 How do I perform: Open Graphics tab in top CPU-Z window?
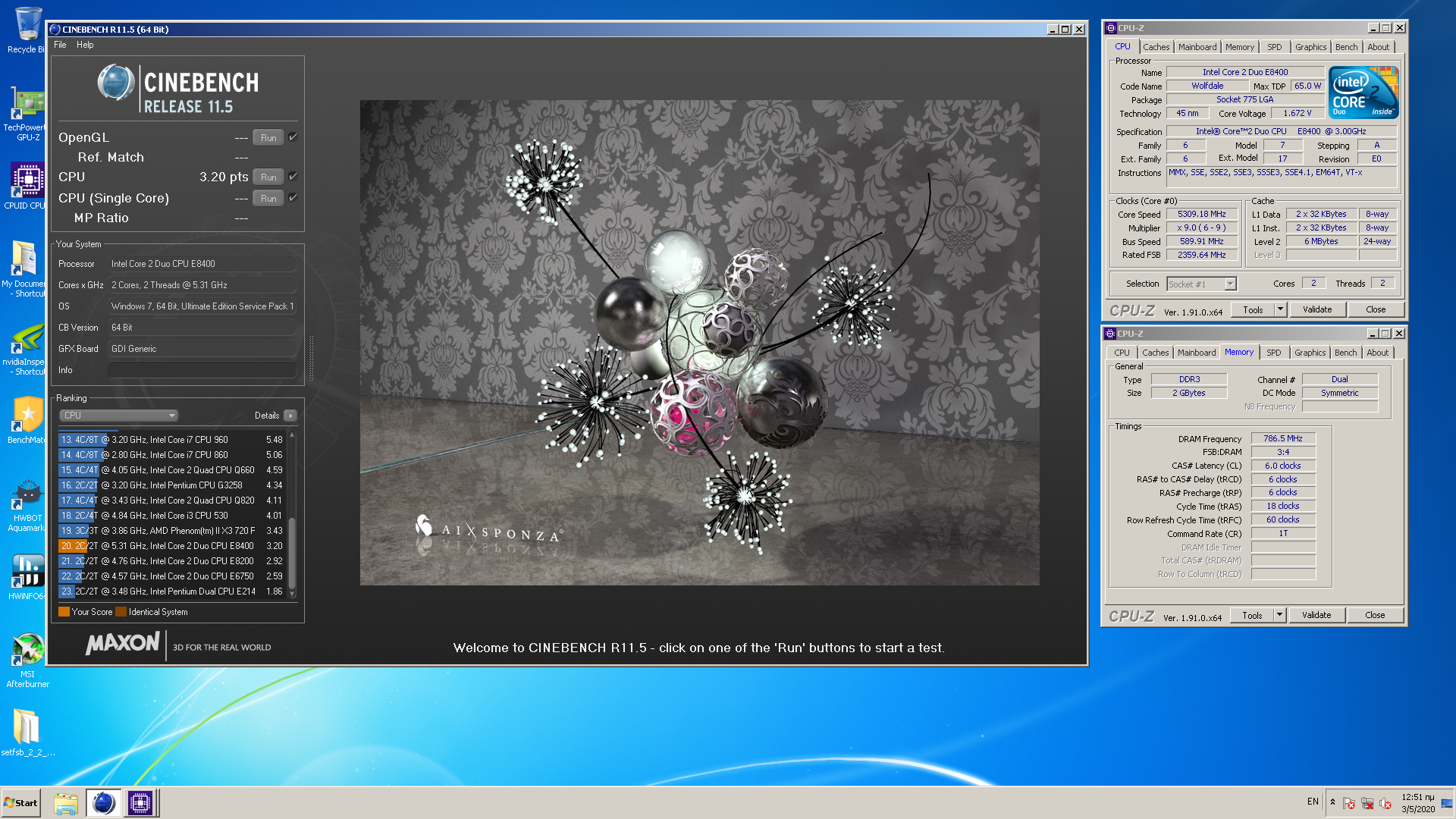point(1310,47)
